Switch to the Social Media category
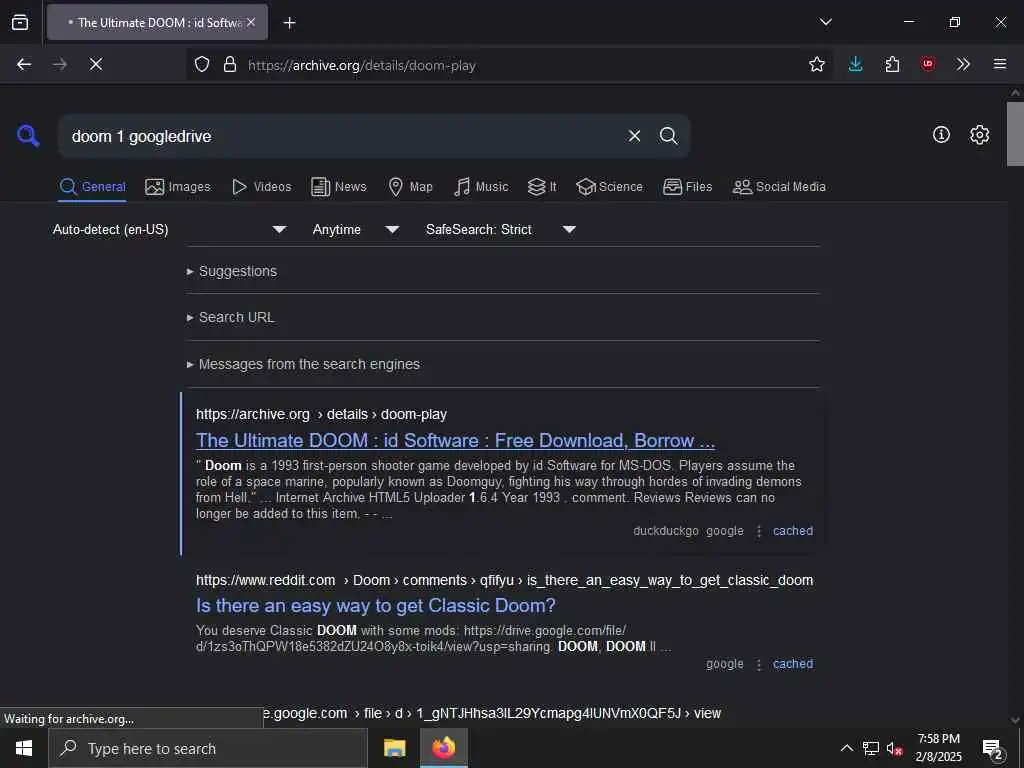This screenshot has height=768, width=1024. [779, 187]
